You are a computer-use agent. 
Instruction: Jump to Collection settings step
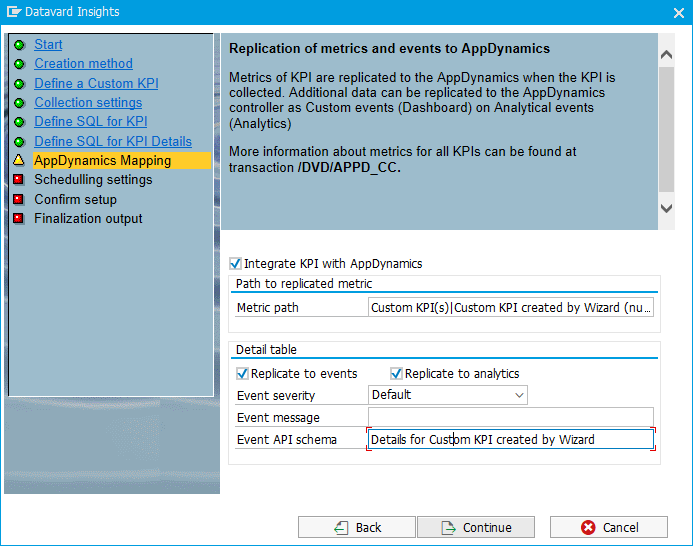[x=88, y=103]
